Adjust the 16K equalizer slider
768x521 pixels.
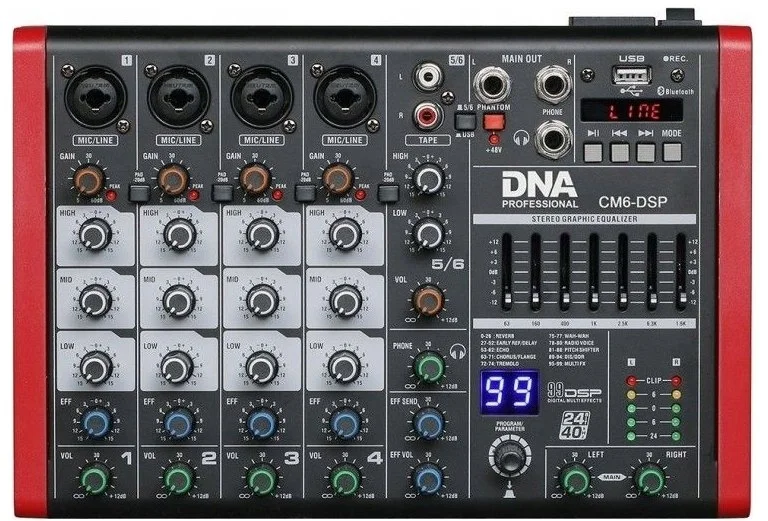[x=681, y=299]
